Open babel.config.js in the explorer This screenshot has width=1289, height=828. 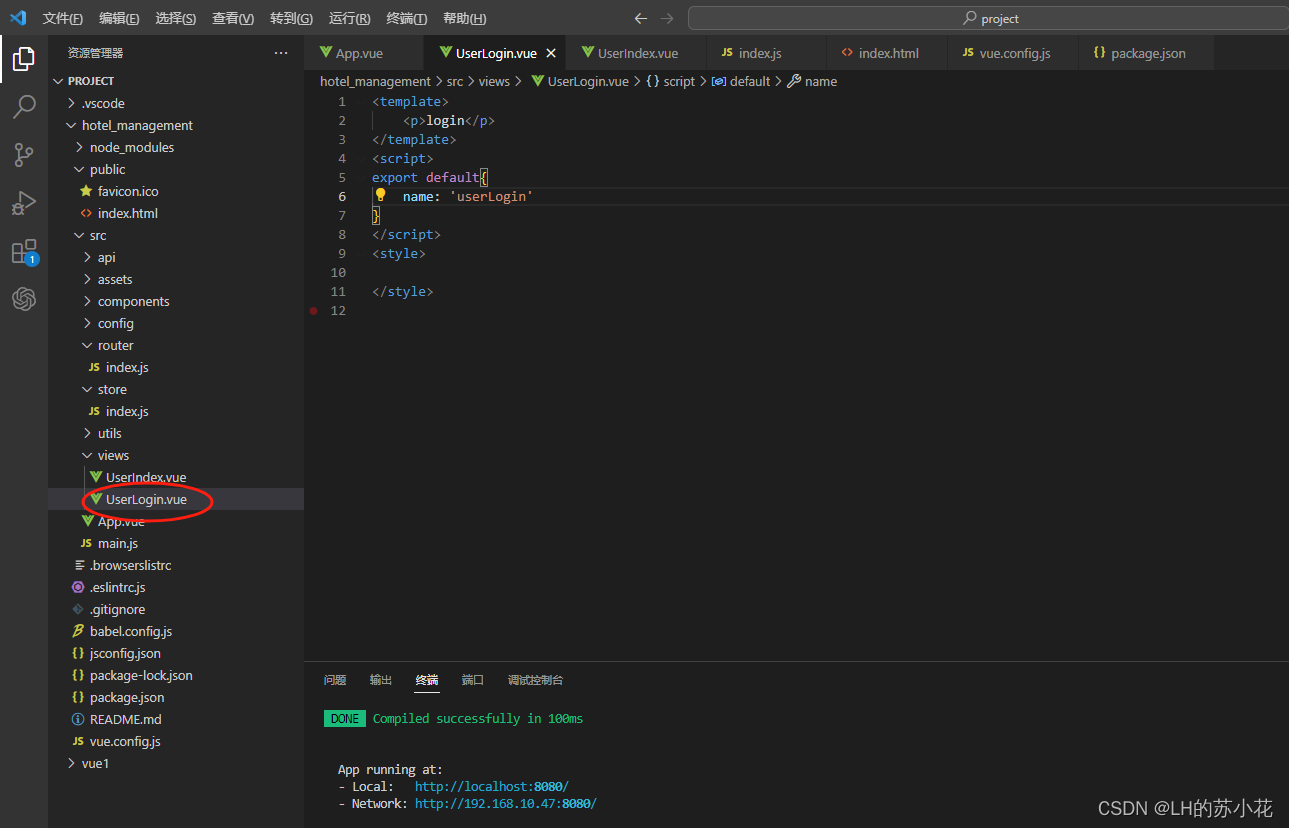pyautogui.click(x=176, y=631)
